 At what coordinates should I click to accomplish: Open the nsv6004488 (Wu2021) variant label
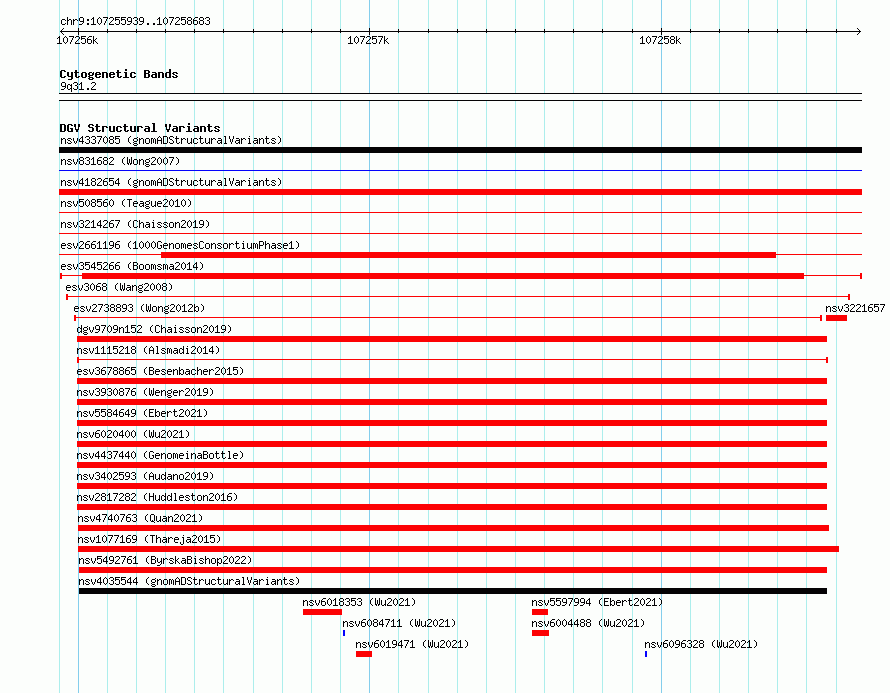coord(588,623)
